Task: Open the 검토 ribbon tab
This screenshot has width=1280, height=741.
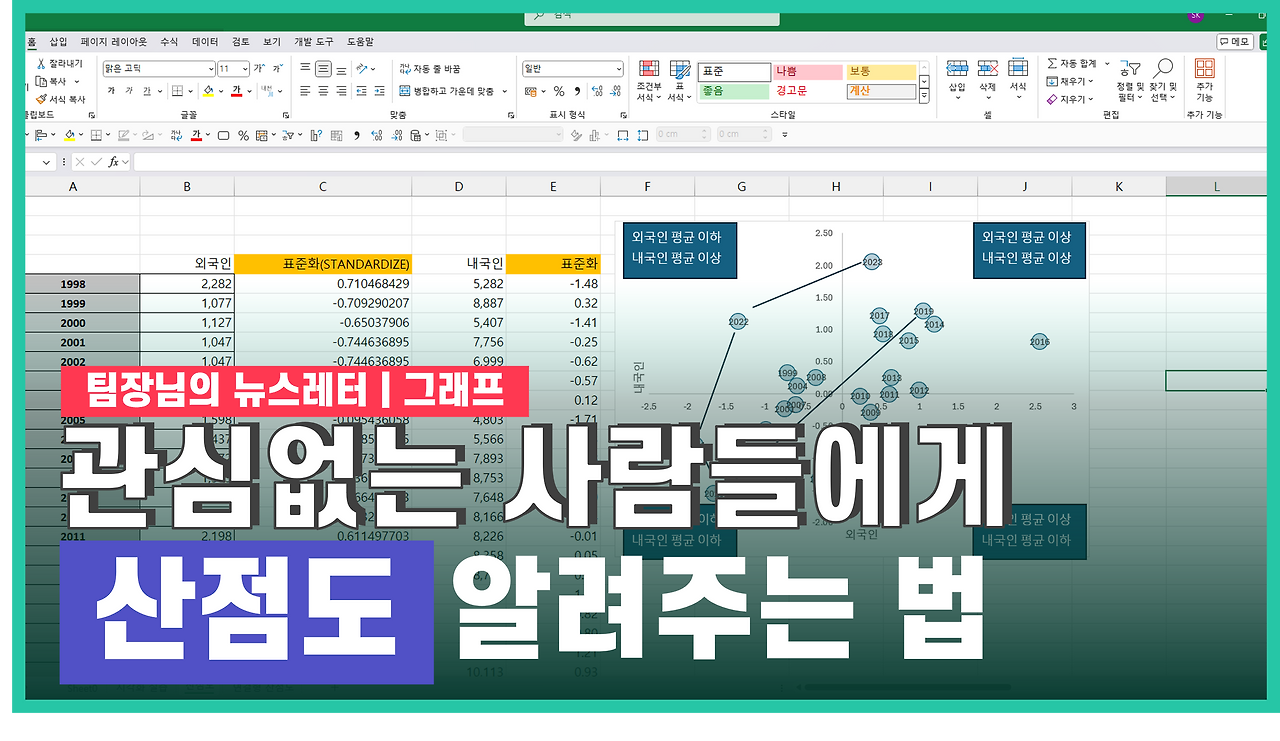Action: [x=241, y=42]
